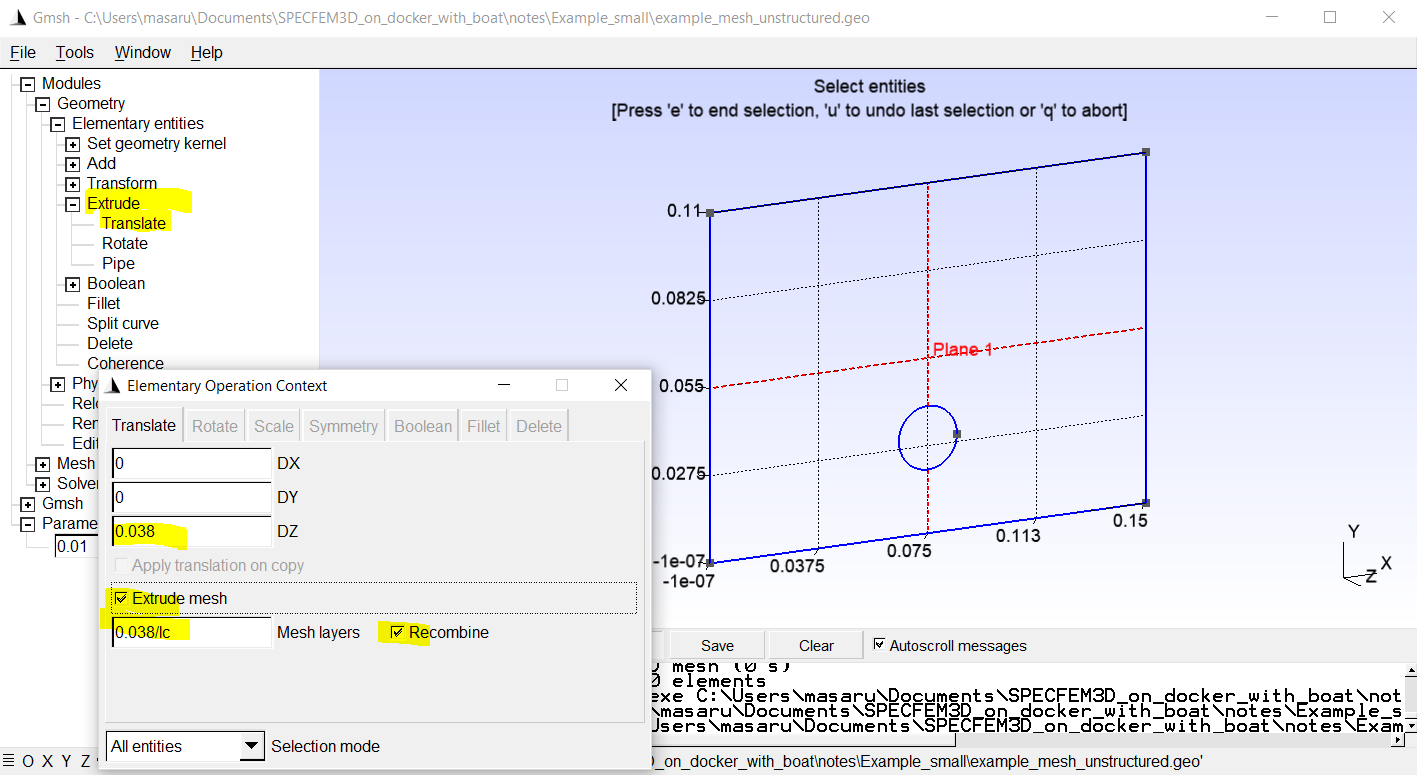Image resolution: width=1417 pixels, height=775 pixels.
Task: Disable Autoscroll messages checkbox
Action: 879,645
